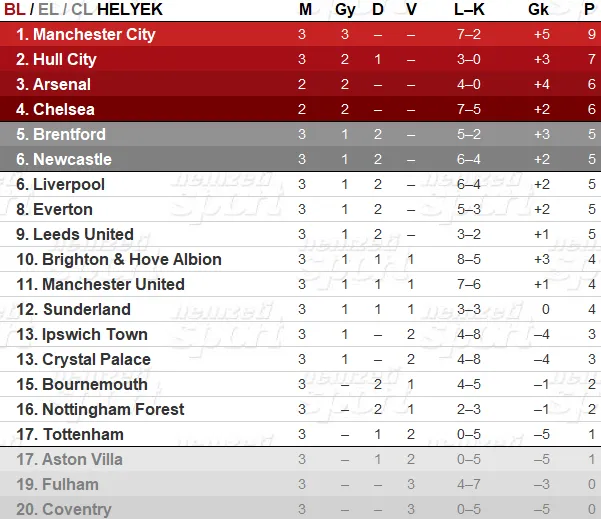Select the Liverpool row

pyautogui.click(x=300, y=184)
